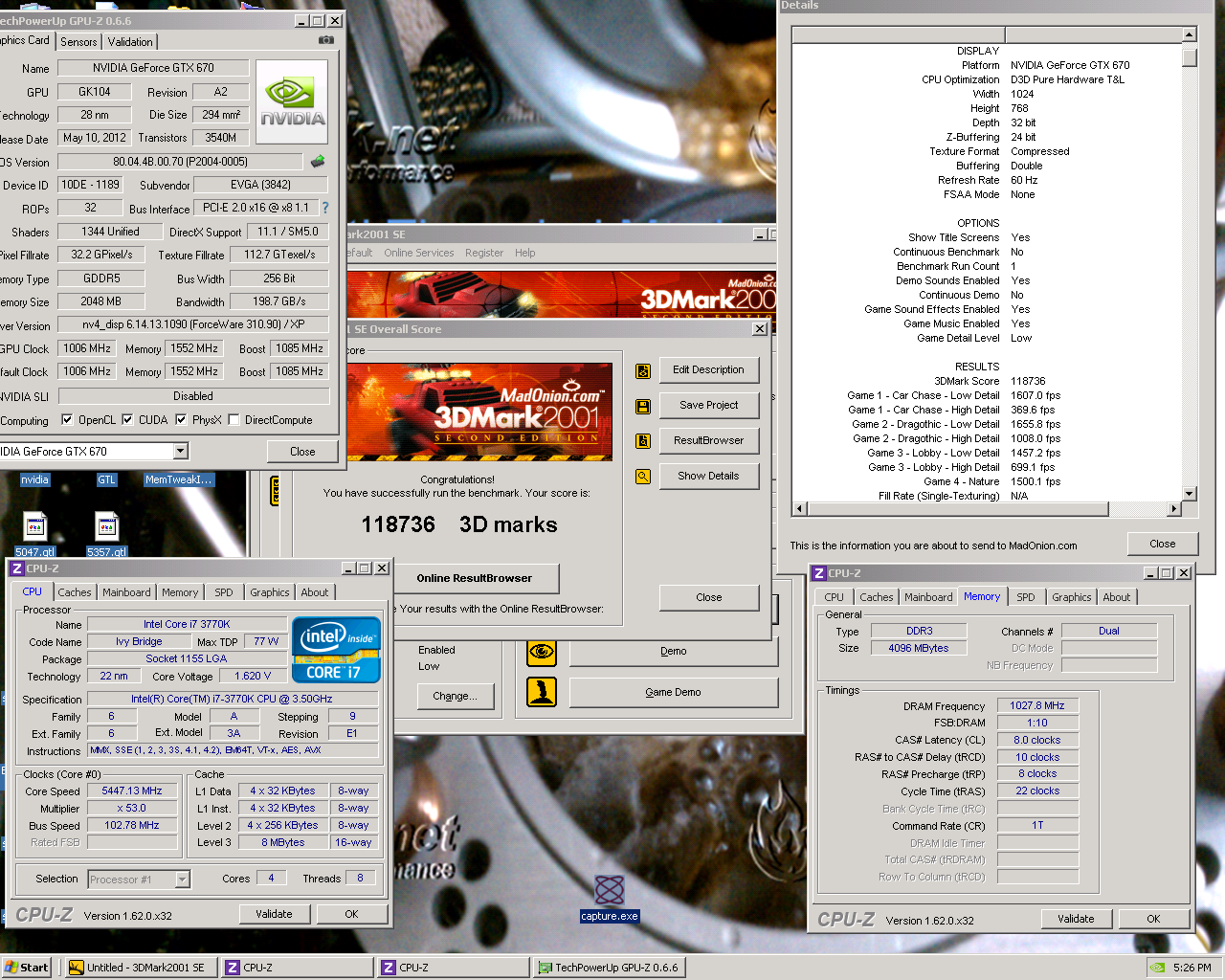Select the GTL desktop shortcut

106,479
